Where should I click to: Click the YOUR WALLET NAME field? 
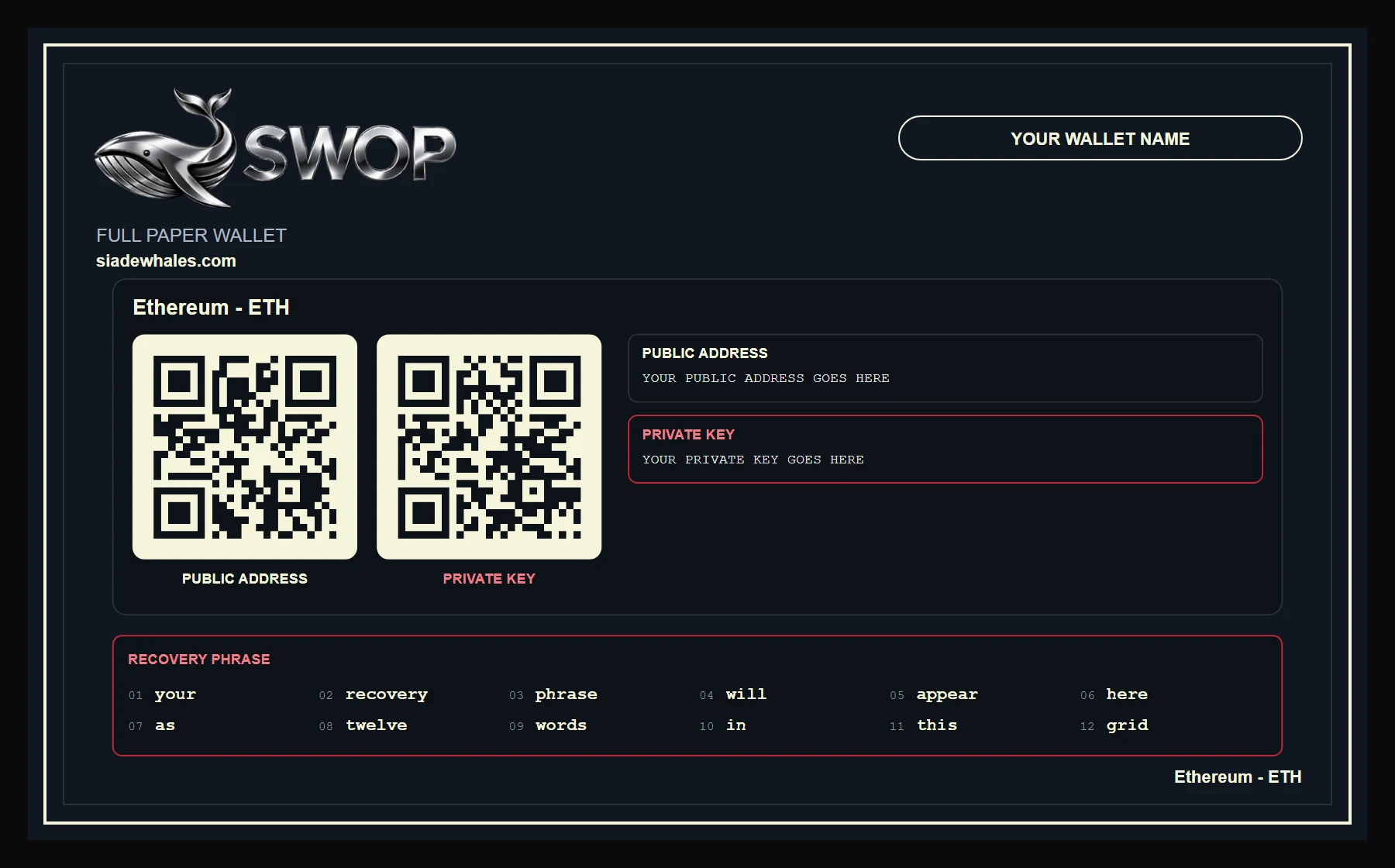(1100, 138)
